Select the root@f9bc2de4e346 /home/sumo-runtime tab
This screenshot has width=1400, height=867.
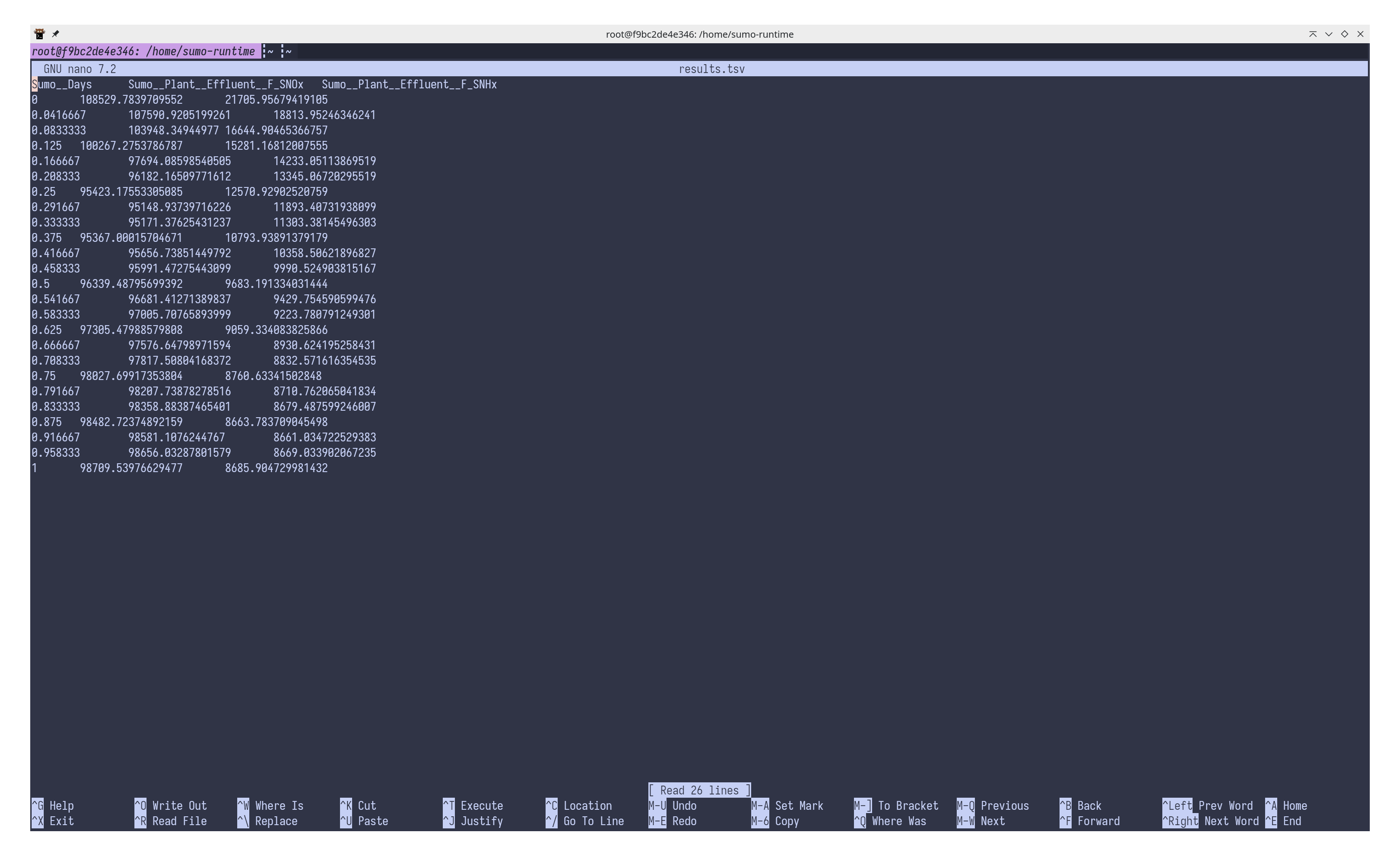coord(143,52)
